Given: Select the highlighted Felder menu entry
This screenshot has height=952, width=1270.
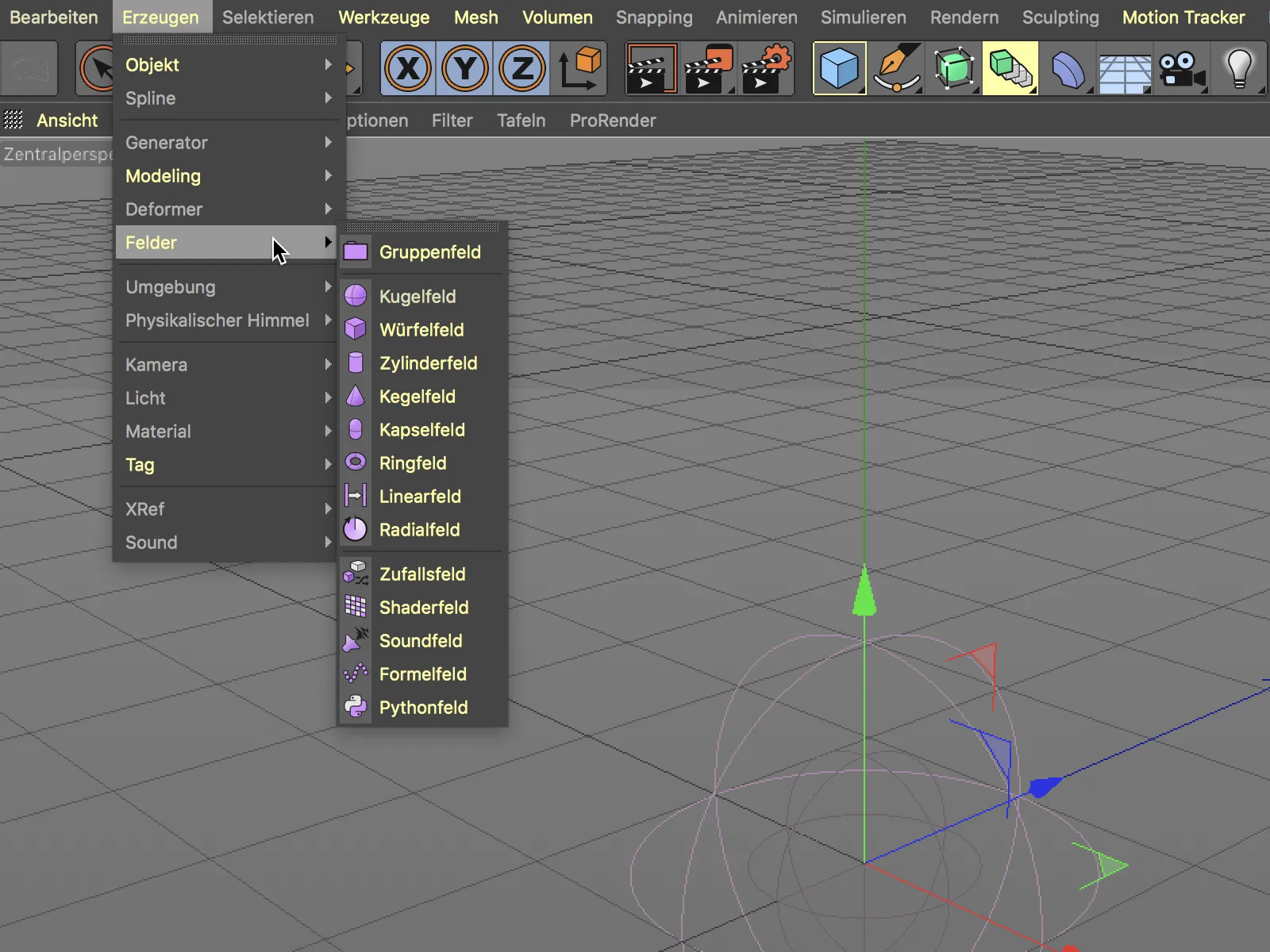Looking at the screenshot, I should click(x=227, y=243).
